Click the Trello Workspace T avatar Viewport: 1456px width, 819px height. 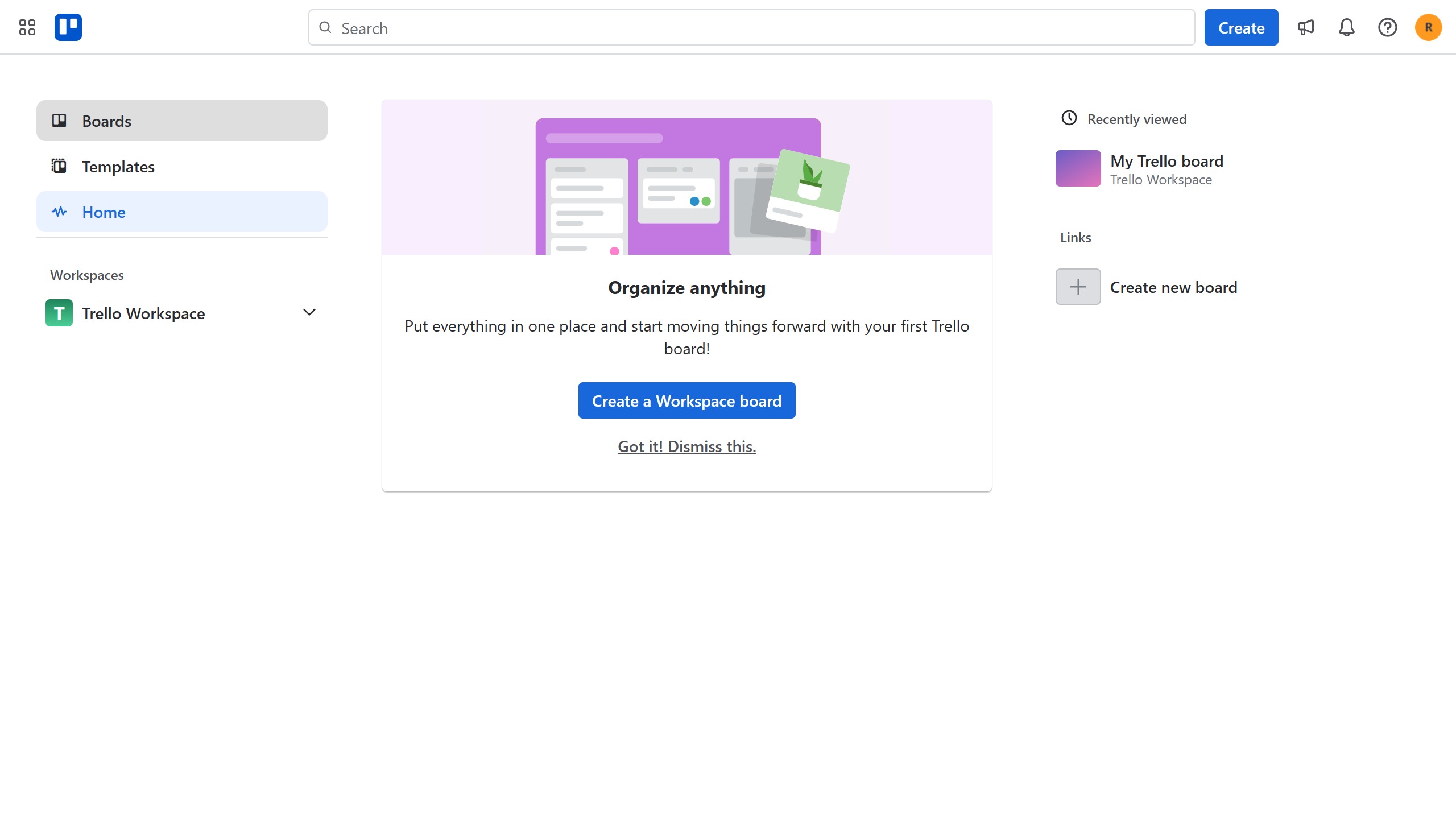[59, 313]
